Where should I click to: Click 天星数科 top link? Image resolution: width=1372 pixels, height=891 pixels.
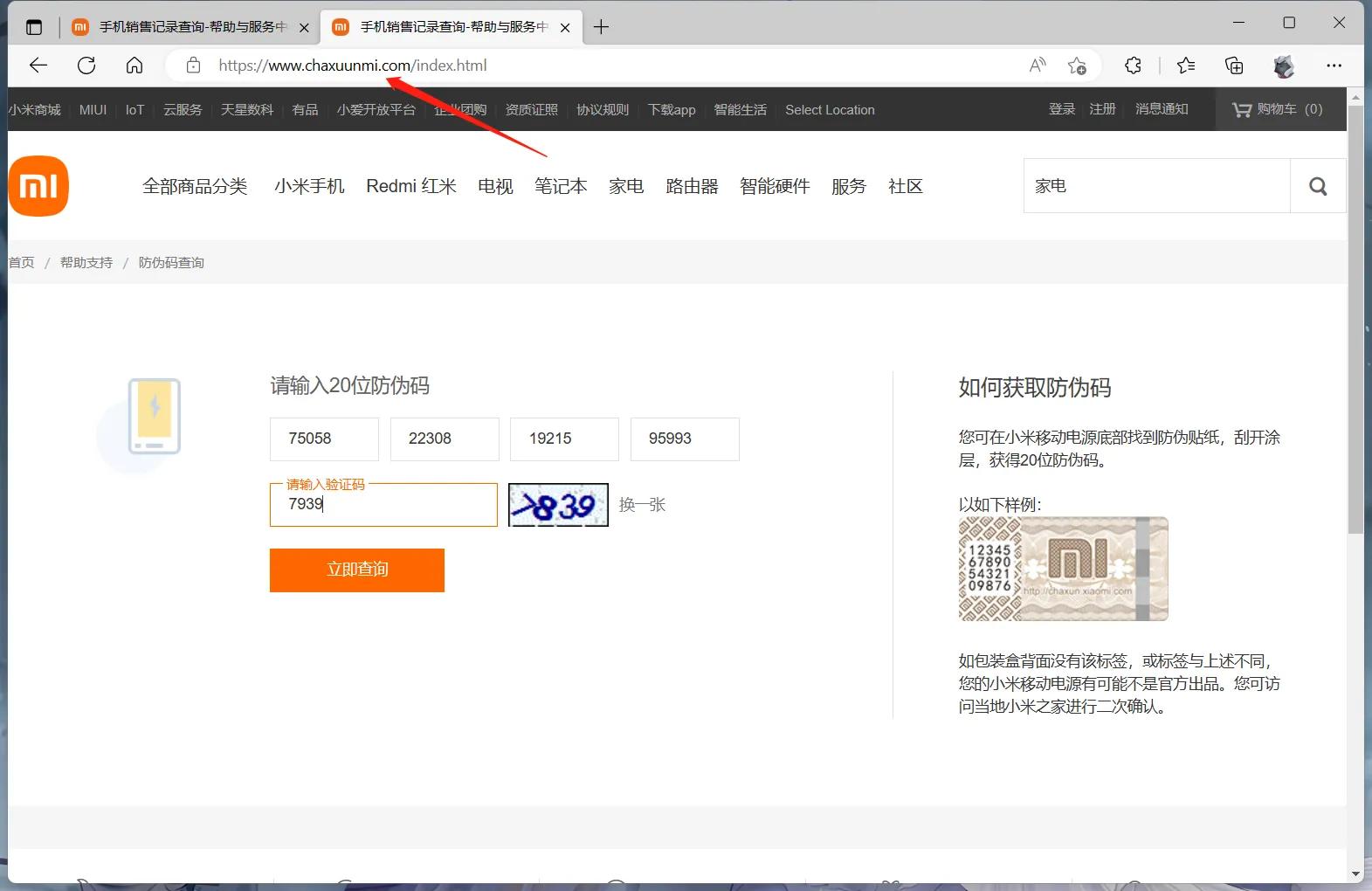tap(247, 110)
